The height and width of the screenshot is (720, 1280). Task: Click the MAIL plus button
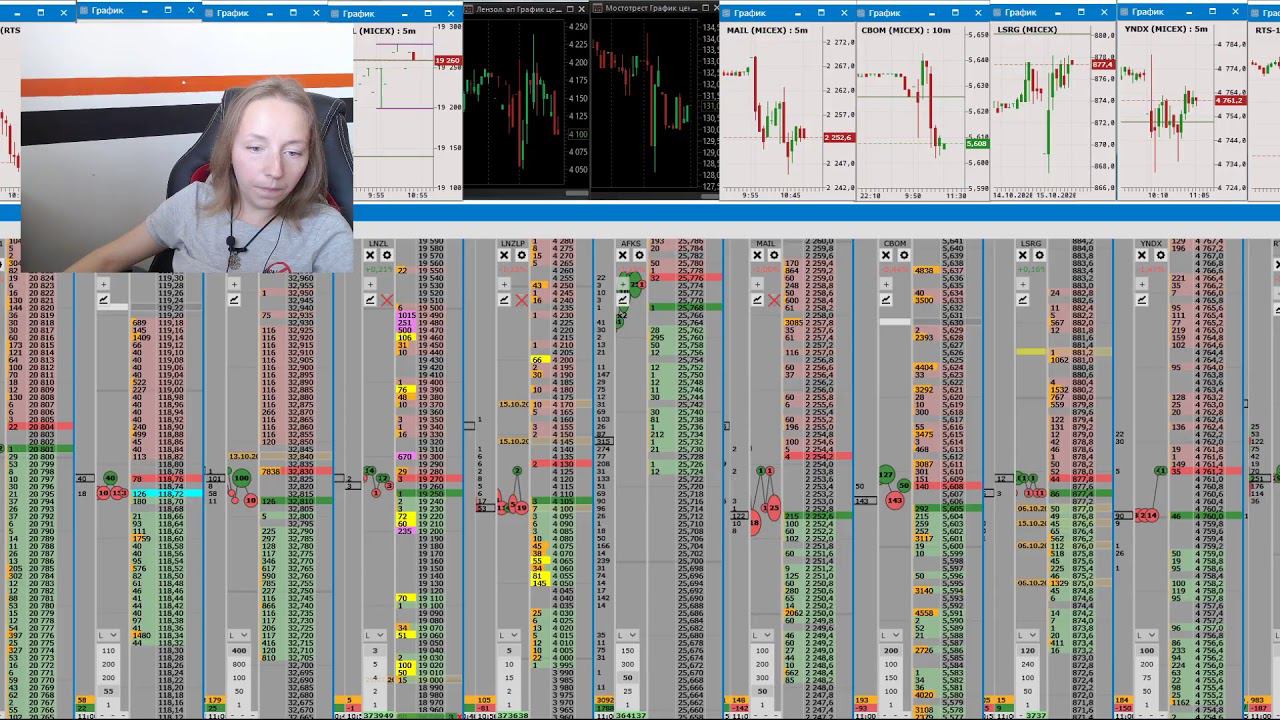coord(756,284)
